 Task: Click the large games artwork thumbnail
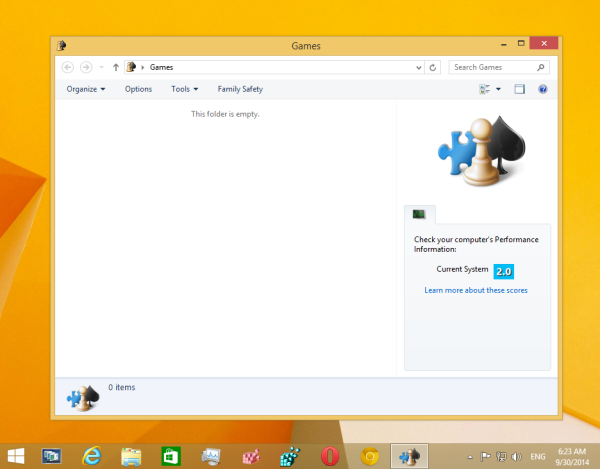point(481,151)
